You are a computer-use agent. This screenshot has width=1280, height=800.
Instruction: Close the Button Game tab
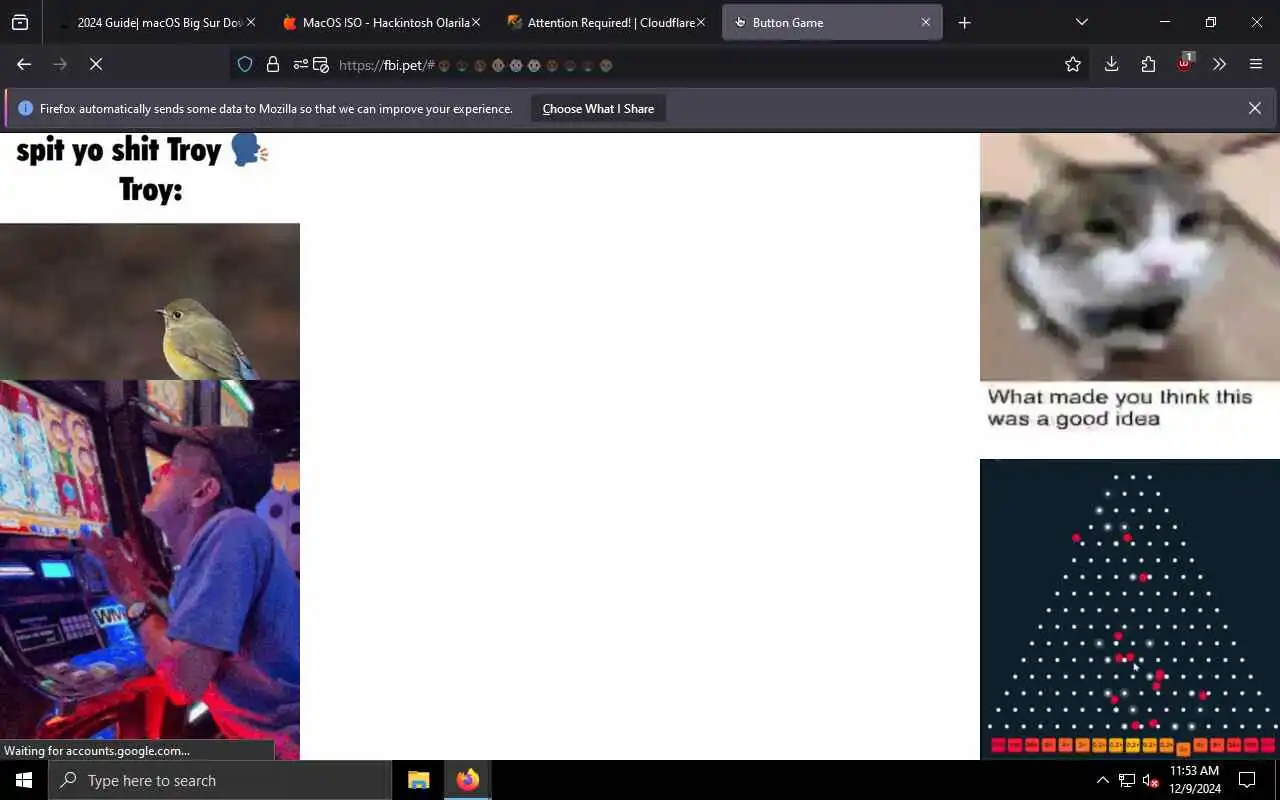coord(926,22)
